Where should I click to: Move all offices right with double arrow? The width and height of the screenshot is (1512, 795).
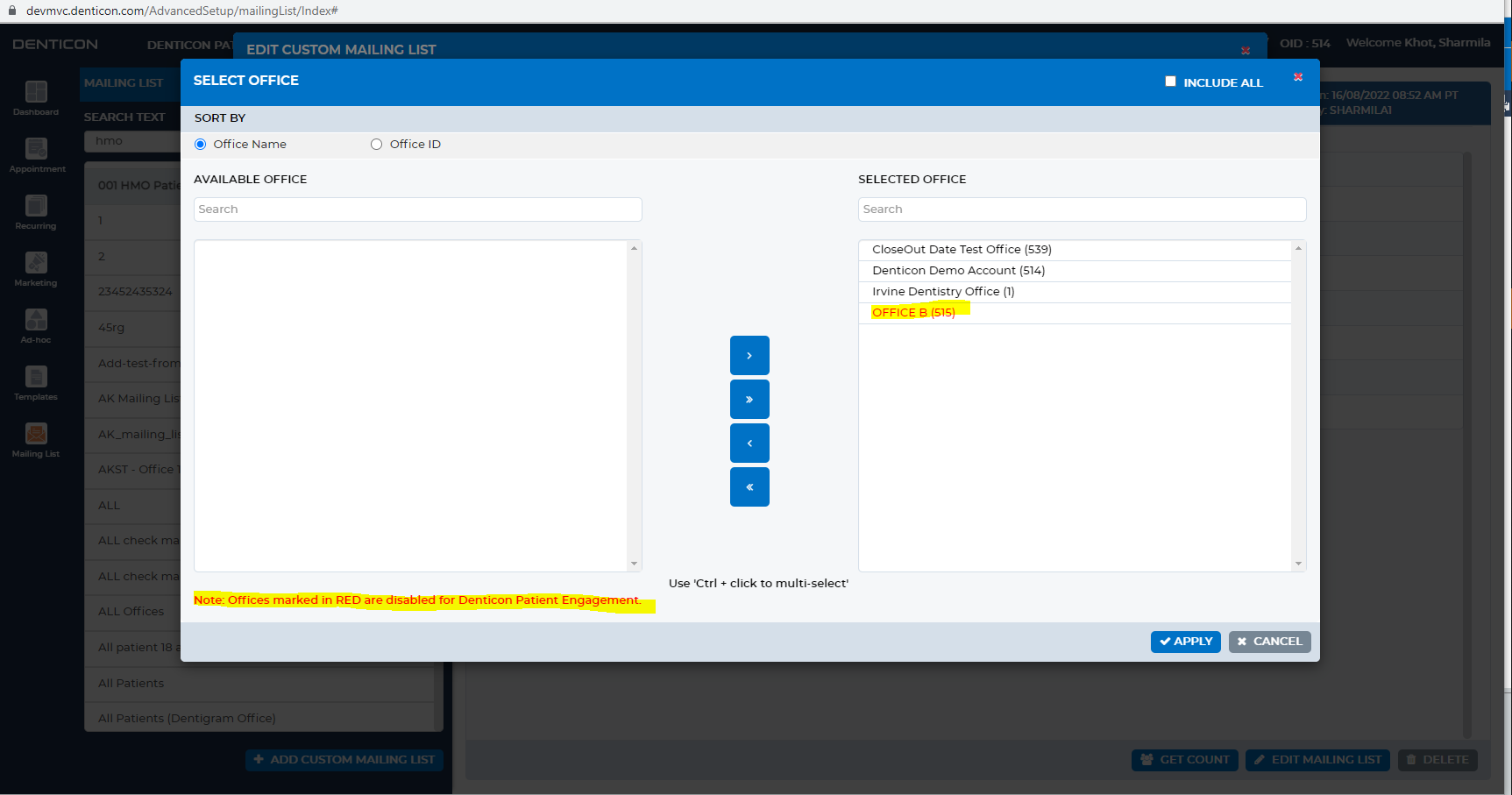(749, 399)
